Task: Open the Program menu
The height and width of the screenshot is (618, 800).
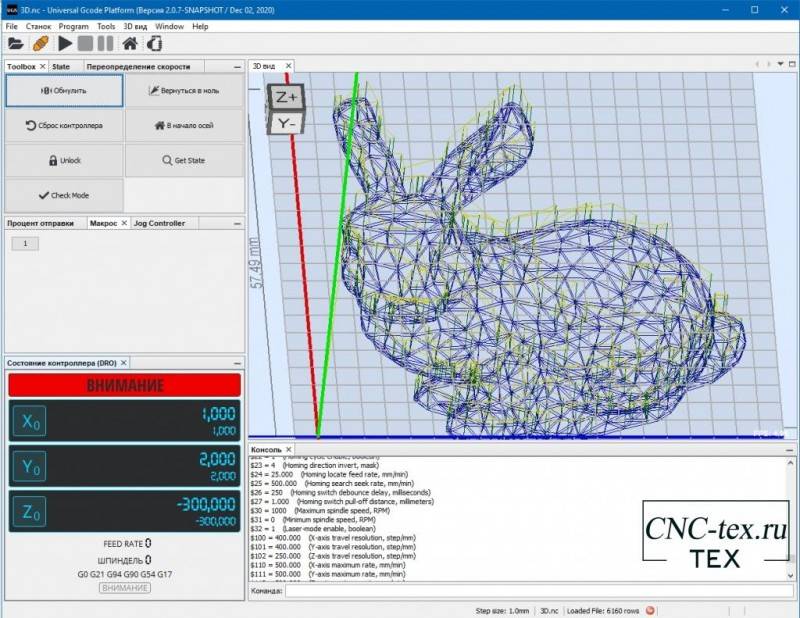Action: click(x=73, y=26)
